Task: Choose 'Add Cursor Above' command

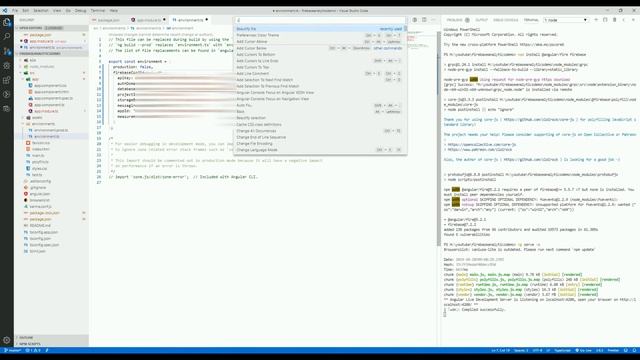Action: (x=320, y=42)
